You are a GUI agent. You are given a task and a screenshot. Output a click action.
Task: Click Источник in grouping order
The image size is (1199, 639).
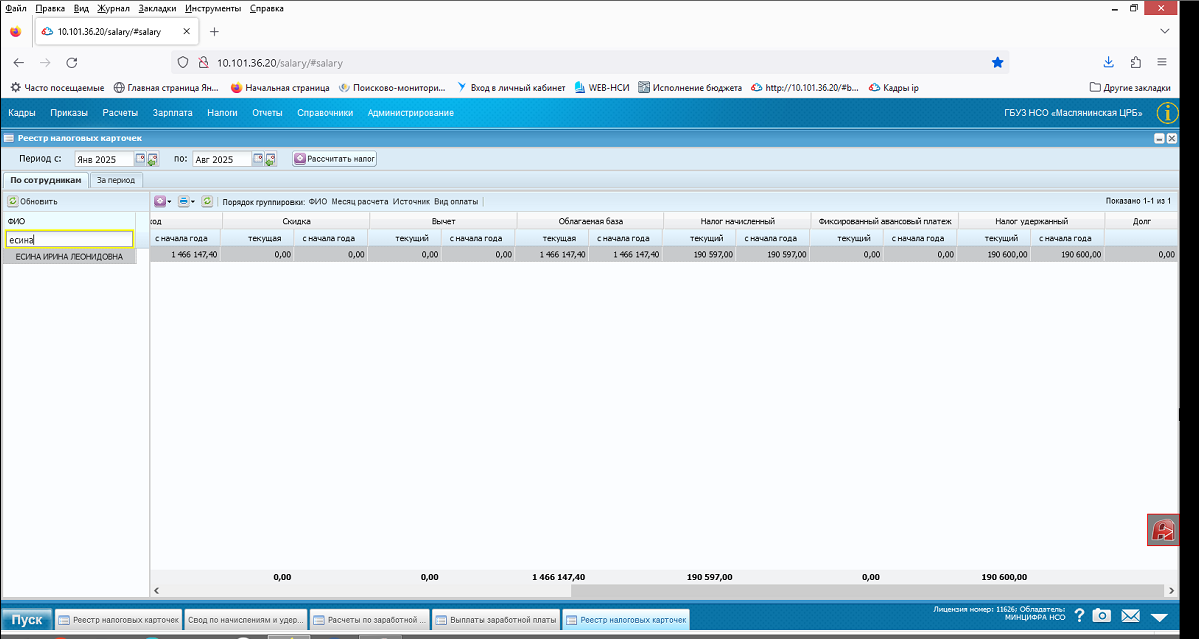(x=411, y=202)
